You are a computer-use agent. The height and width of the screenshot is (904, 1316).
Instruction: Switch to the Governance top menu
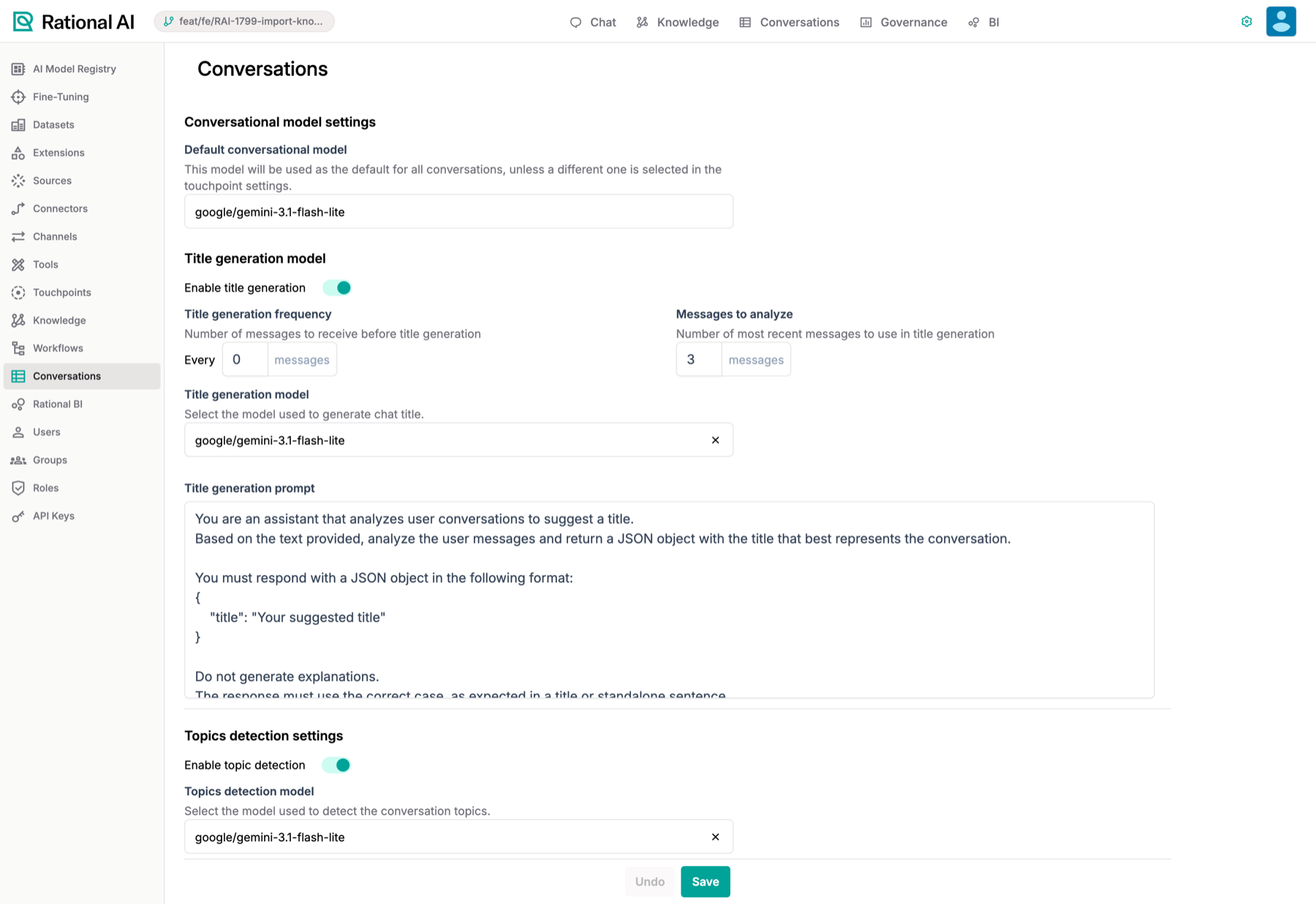pyautogui.click(x=904, y=22)
